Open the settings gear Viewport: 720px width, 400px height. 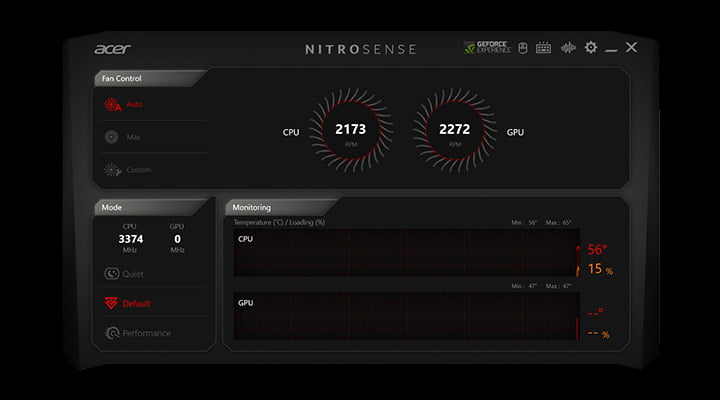click(x=590, y=47)
